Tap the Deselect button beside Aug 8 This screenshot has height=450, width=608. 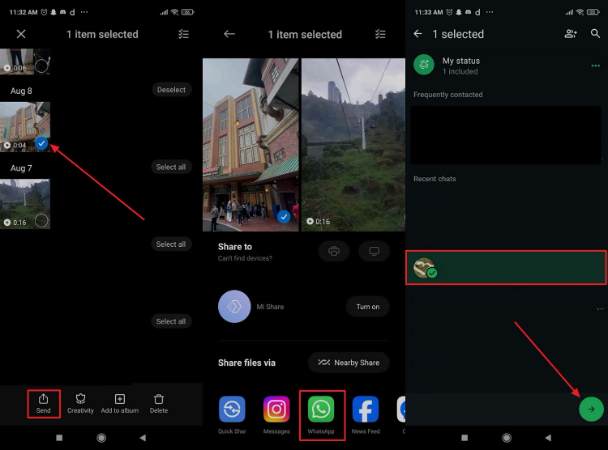click(x=171, y=90)
